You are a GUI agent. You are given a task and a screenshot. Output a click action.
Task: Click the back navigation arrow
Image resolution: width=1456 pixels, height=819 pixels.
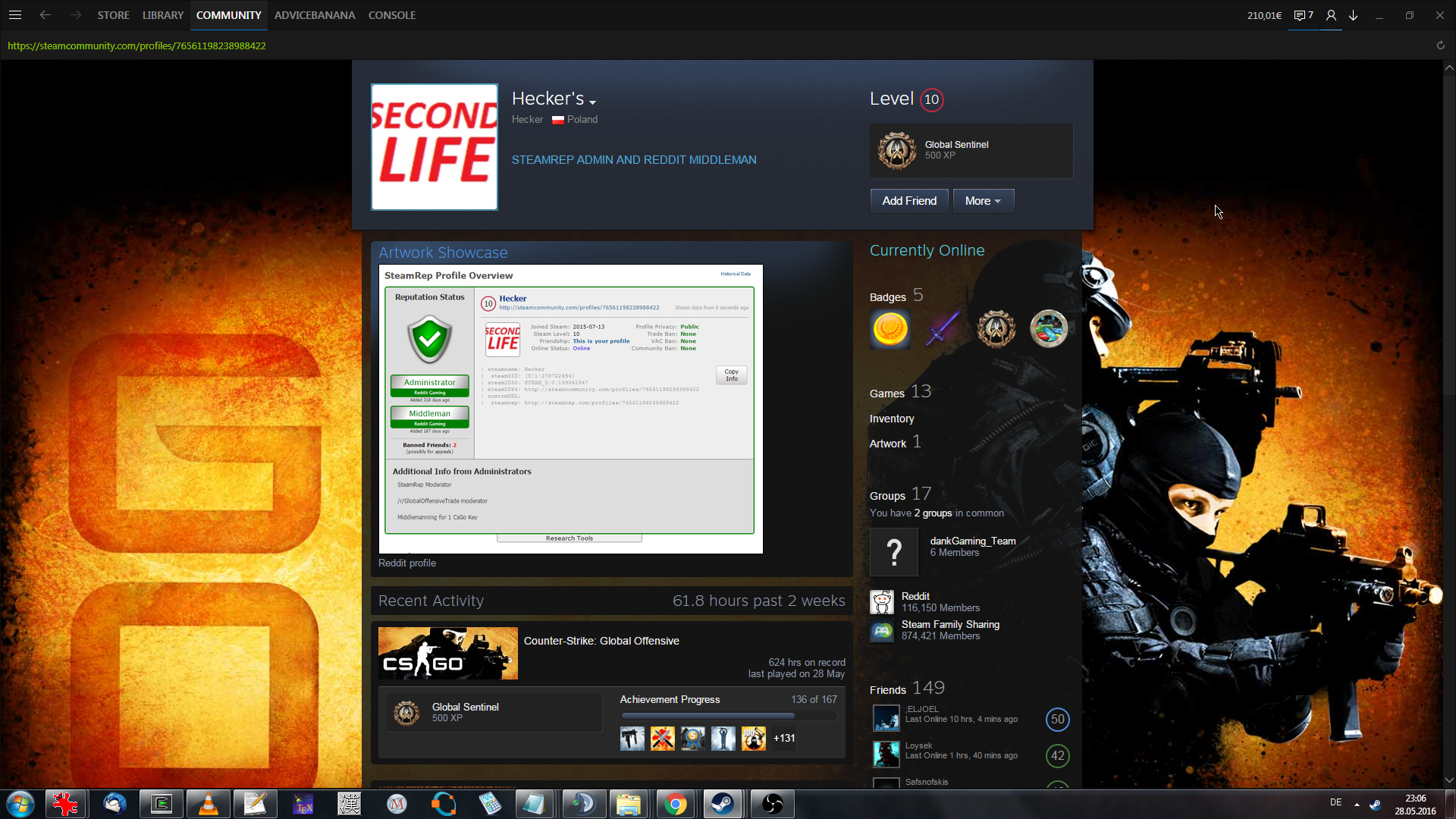pos(45,15)
